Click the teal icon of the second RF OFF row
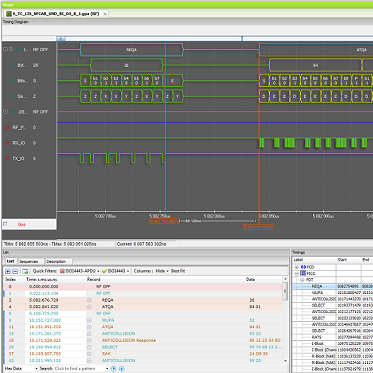The width and height of the screenshot is (373, 373). point(13,112)
